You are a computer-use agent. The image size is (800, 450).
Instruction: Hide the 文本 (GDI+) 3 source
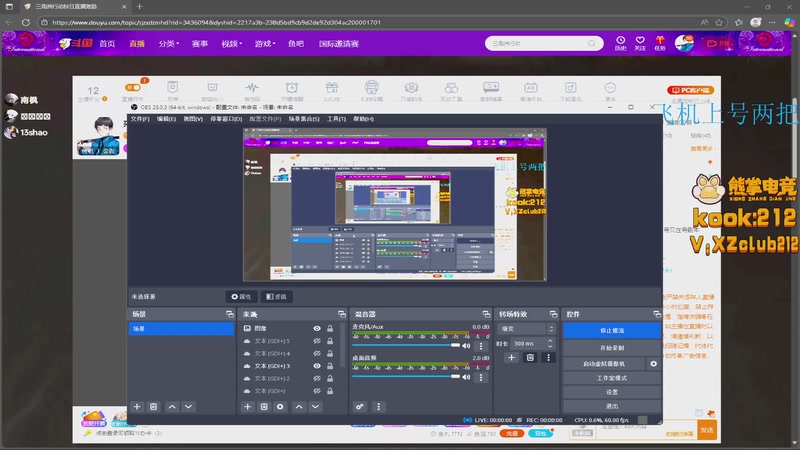[x=317, y=366]
